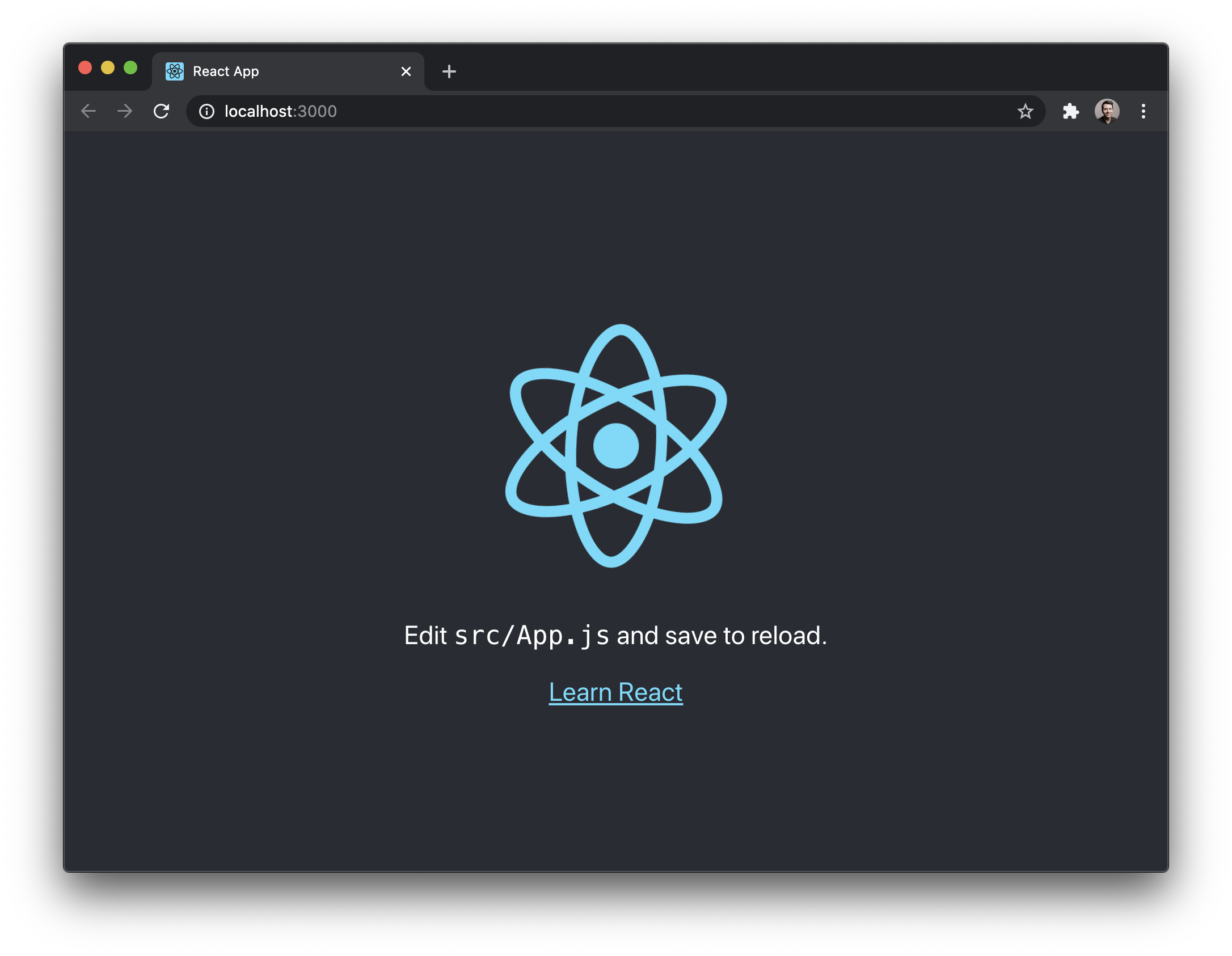Image resolution: width=1232 pixels, height=956 pixels.
Task: Focus the localhost:3000 address bar
Action: point(616,111)
